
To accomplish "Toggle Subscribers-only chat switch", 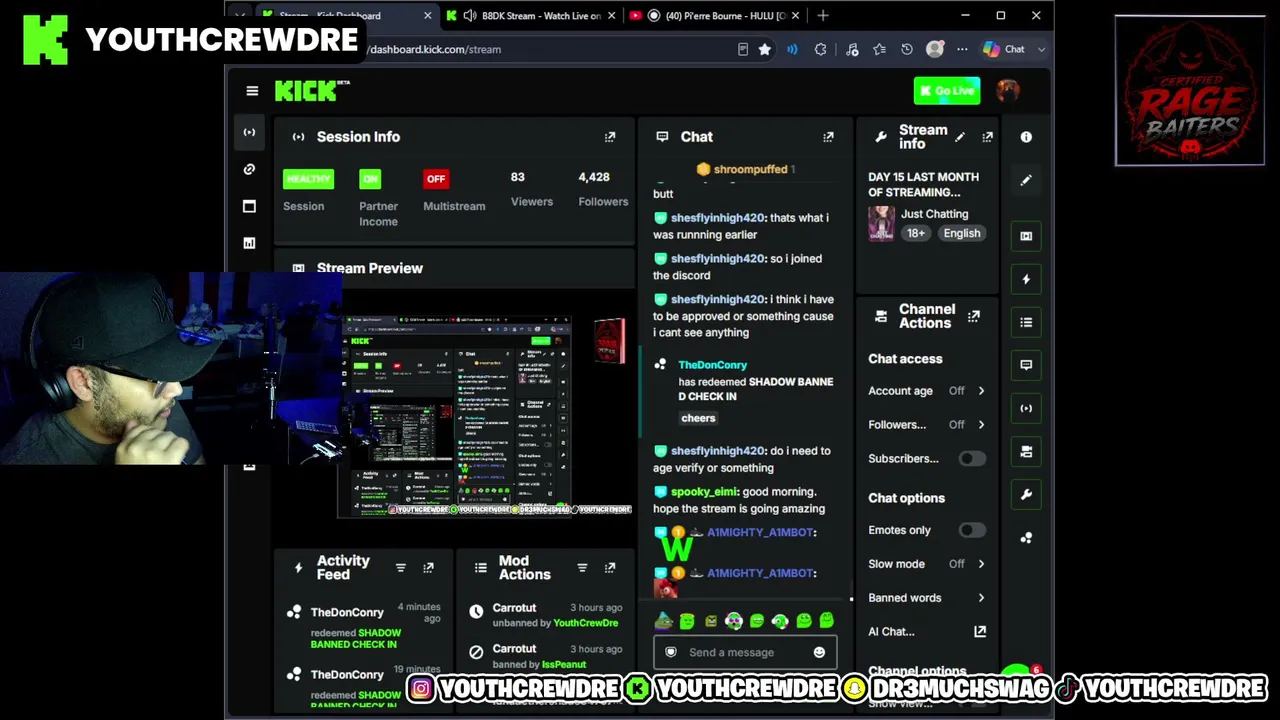I will (x=971, y=459).
